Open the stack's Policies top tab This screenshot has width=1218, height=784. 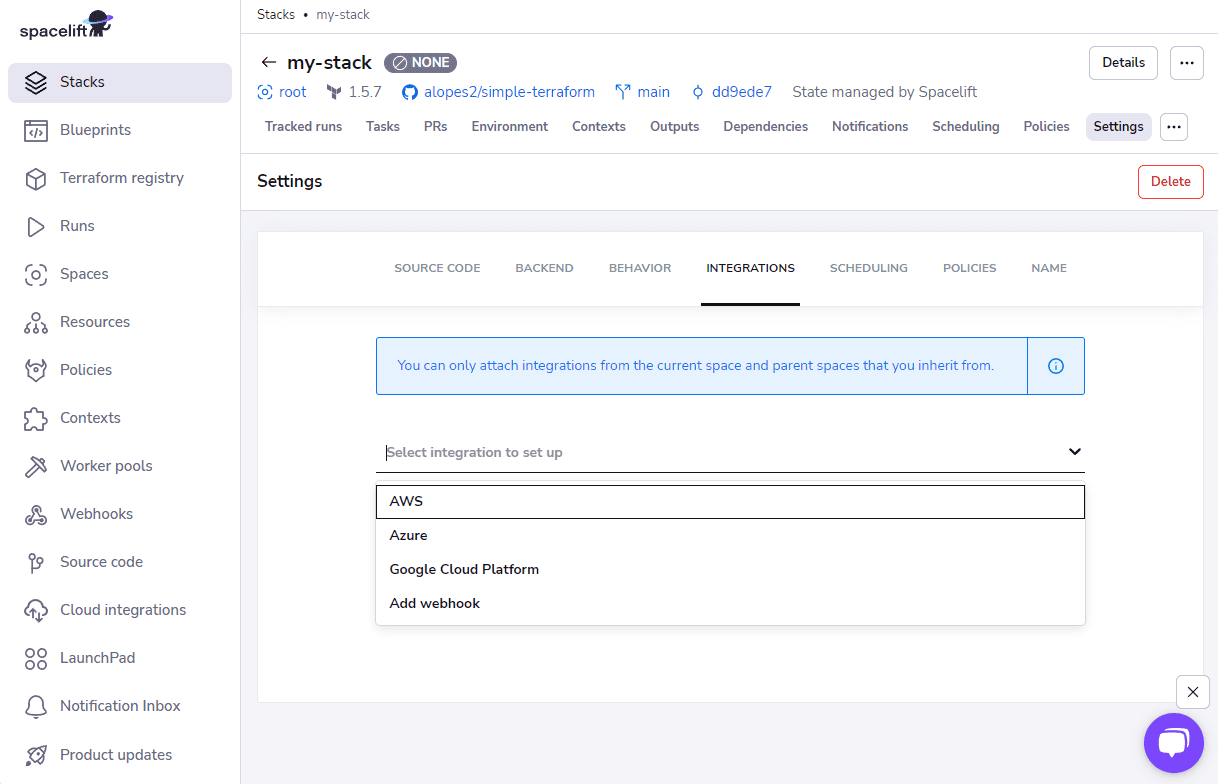[x=1046, y=127]
